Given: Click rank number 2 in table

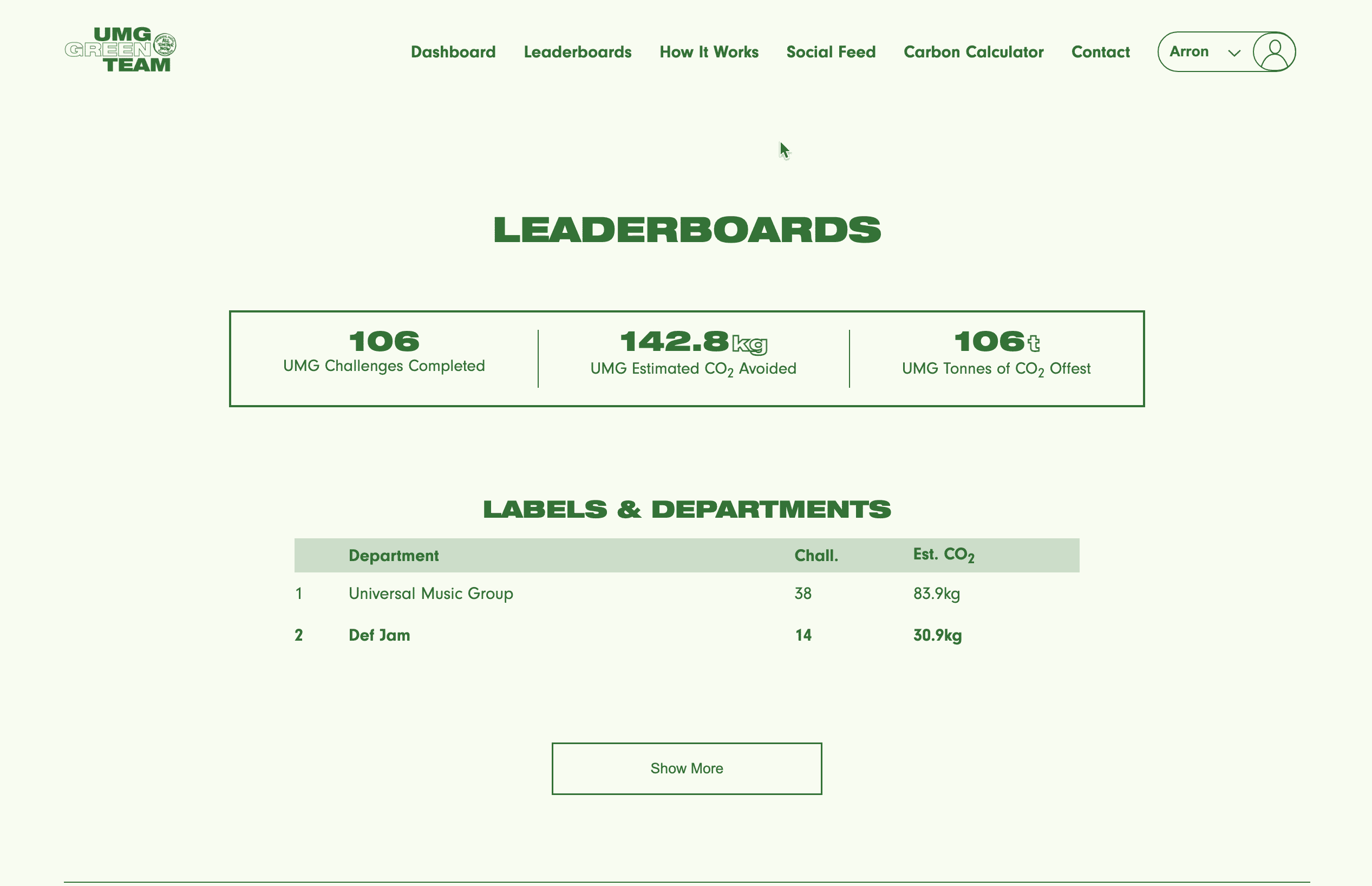Looking at the screenshot, I should [298, 635].
